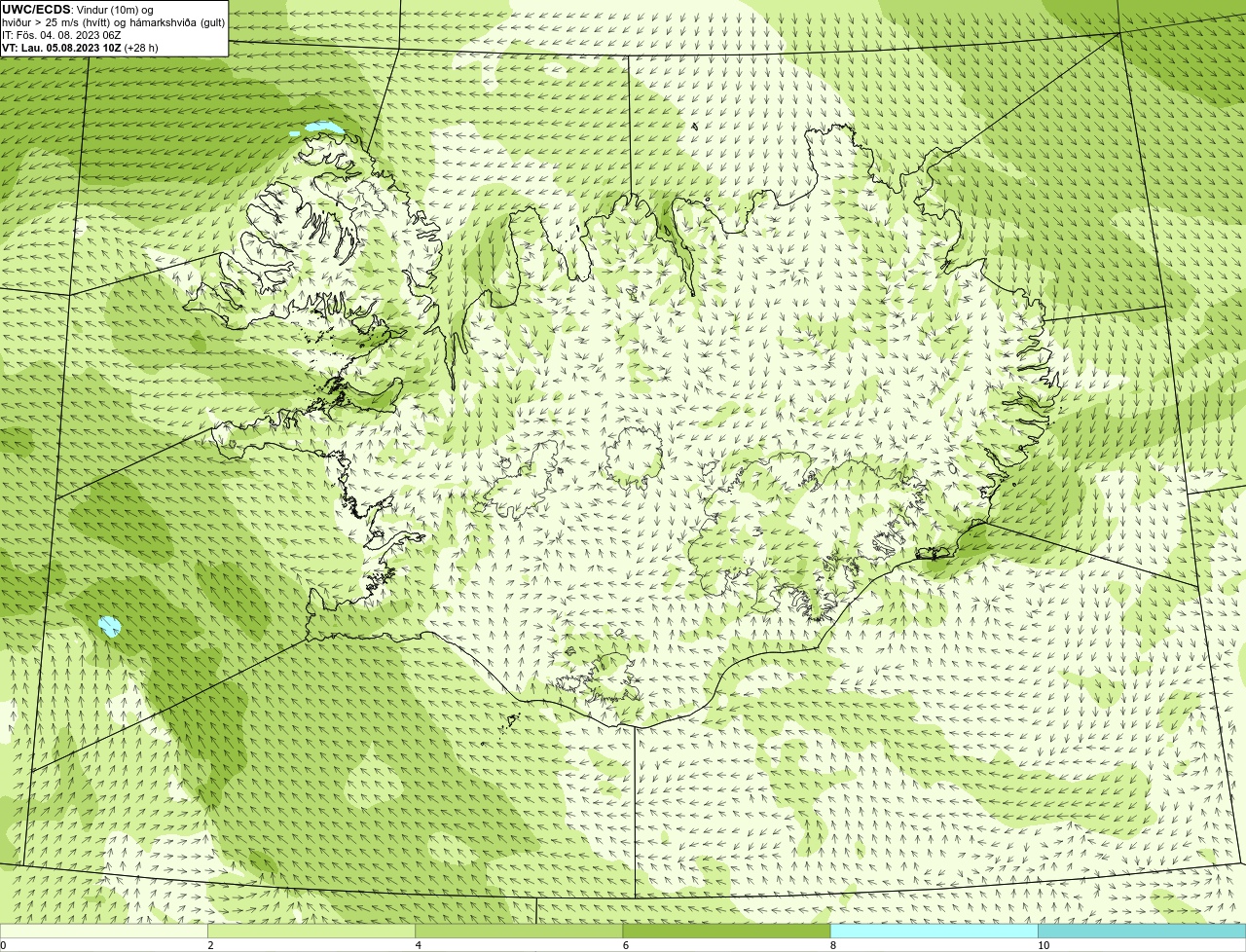Click the title text "UWC/ECDS: Vindur (10m) og"
Image resolution: width=1246 pixels, height=952 pixels.
pyautogui.click(x=78, y=9)
